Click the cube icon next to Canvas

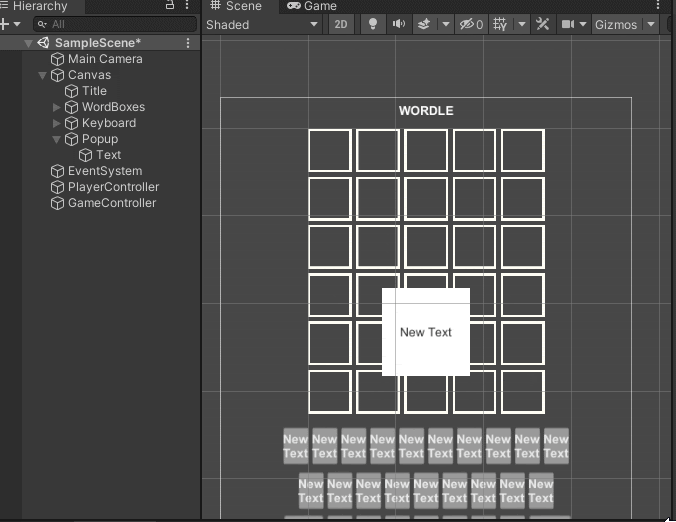point(57,75)
